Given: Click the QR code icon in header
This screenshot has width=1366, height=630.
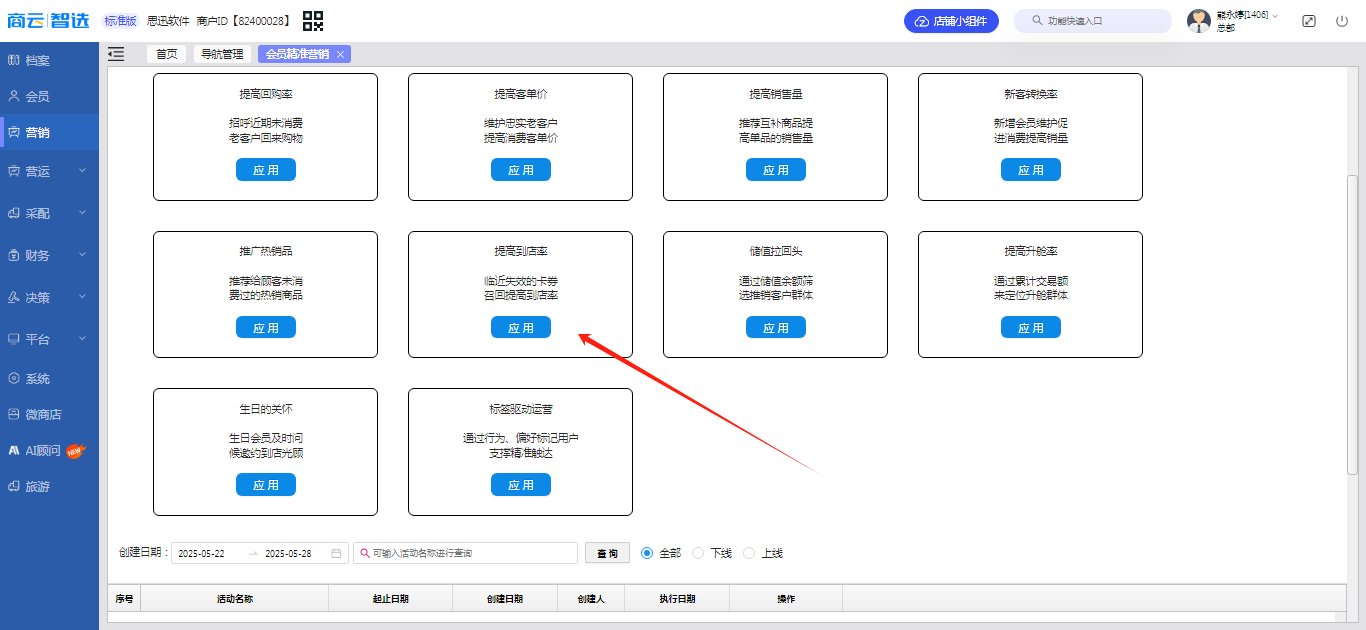Looking at the screenshot, I should click(313, 21).
